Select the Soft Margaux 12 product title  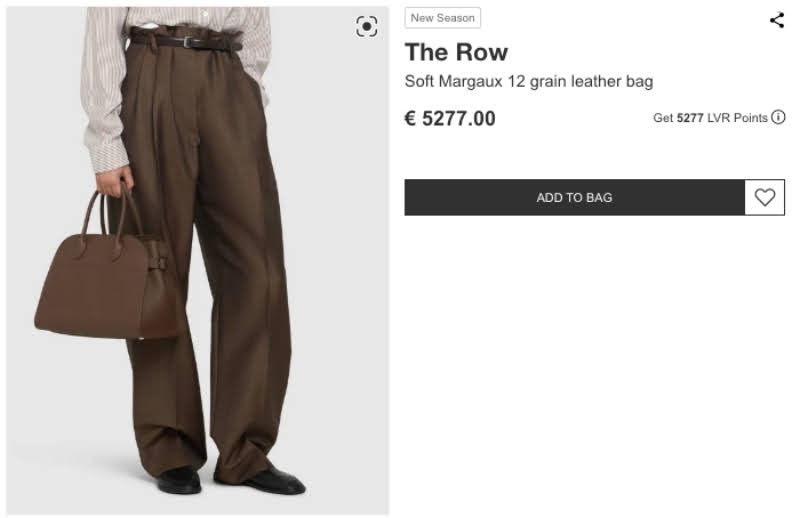pos(529,81)
